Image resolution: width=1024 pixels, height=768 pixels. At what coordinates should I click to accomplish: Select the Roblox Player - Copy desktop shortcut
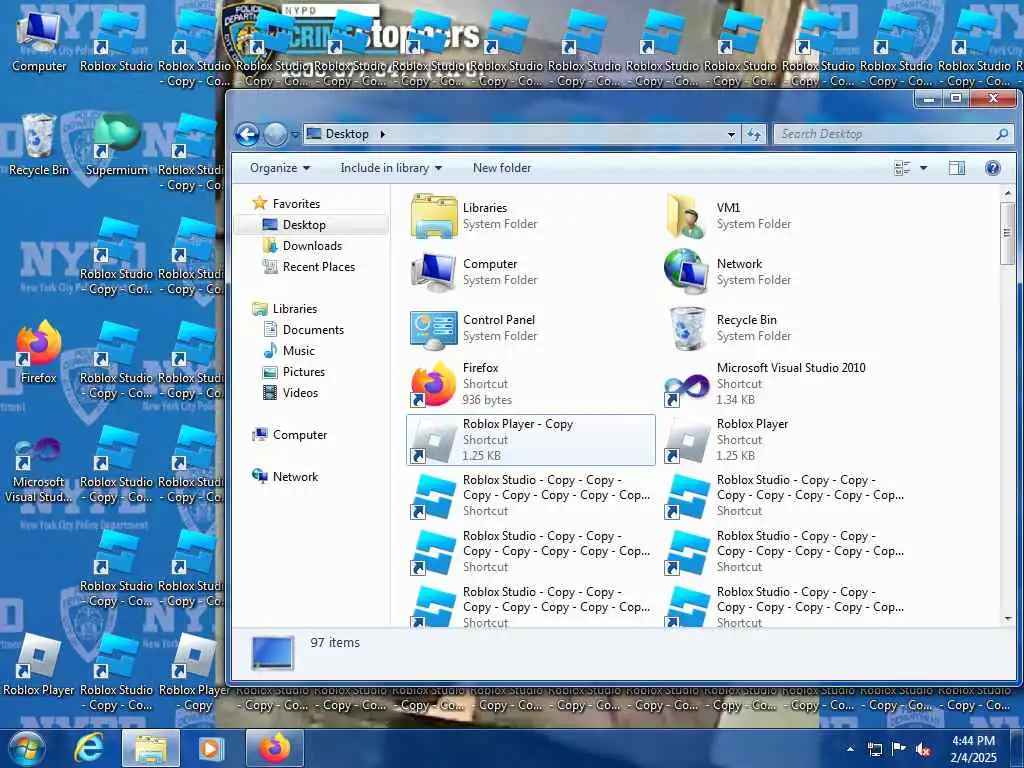[x=195, y=673]
